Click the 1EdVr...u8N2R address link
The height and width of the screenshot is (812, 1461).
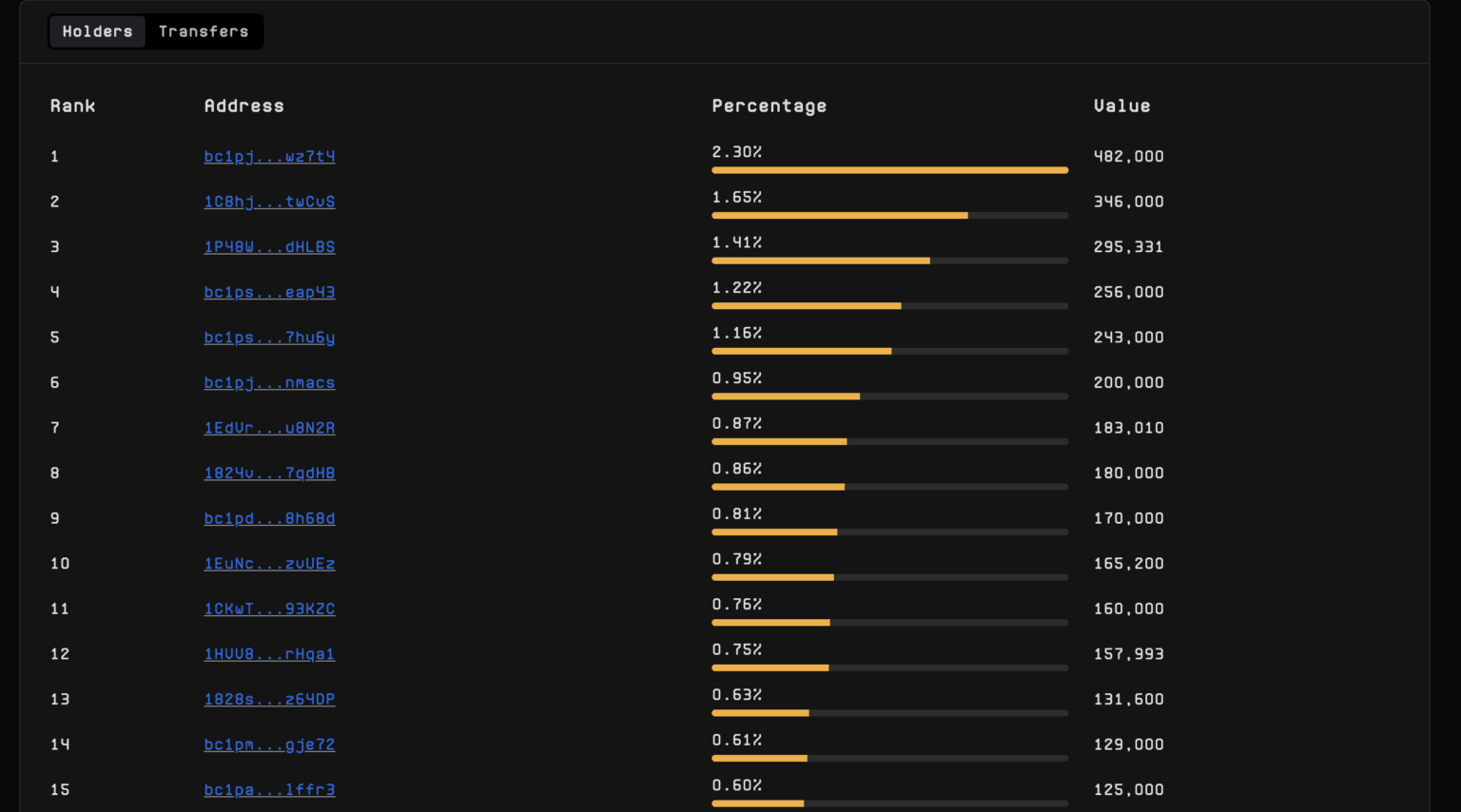pyautogui.click(x=269, y=428)
